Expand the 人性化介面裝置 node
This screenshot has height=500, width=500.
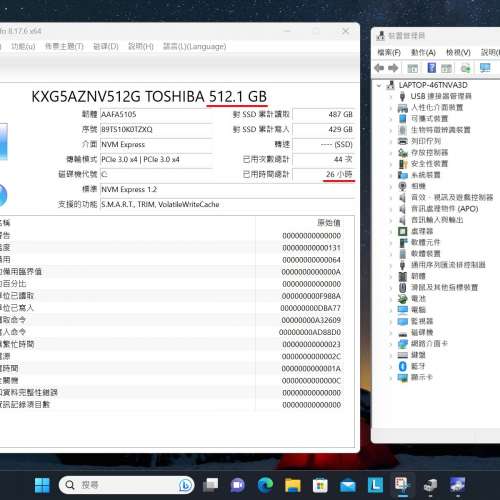pyautogui.click(x=391, y=108)
